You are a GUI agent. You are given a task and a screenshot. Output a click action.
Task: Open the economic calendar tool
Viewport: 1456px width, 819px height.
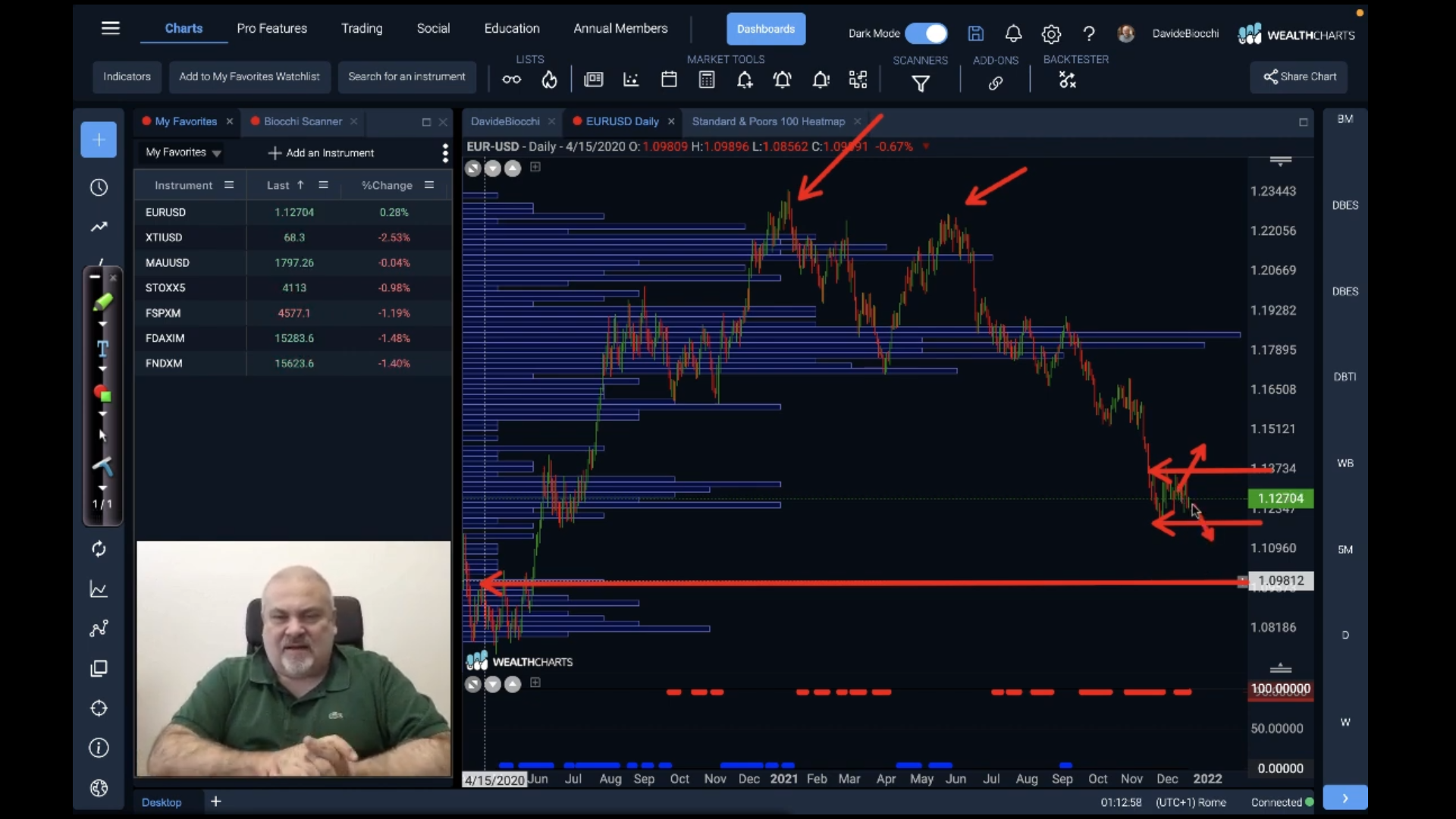pos(669,80)
